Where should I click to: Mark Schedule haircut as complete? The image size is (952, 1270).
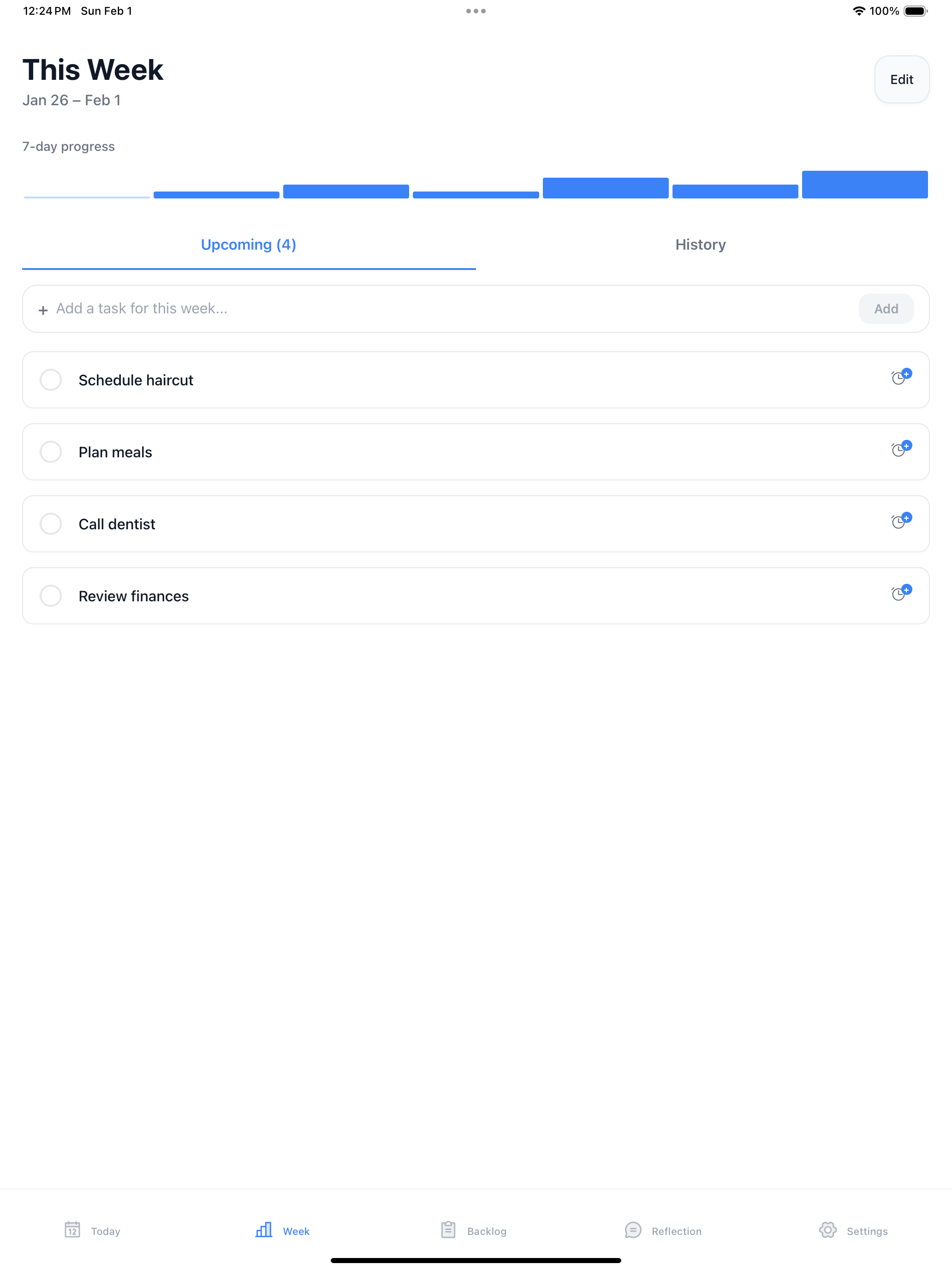(50, 379)
